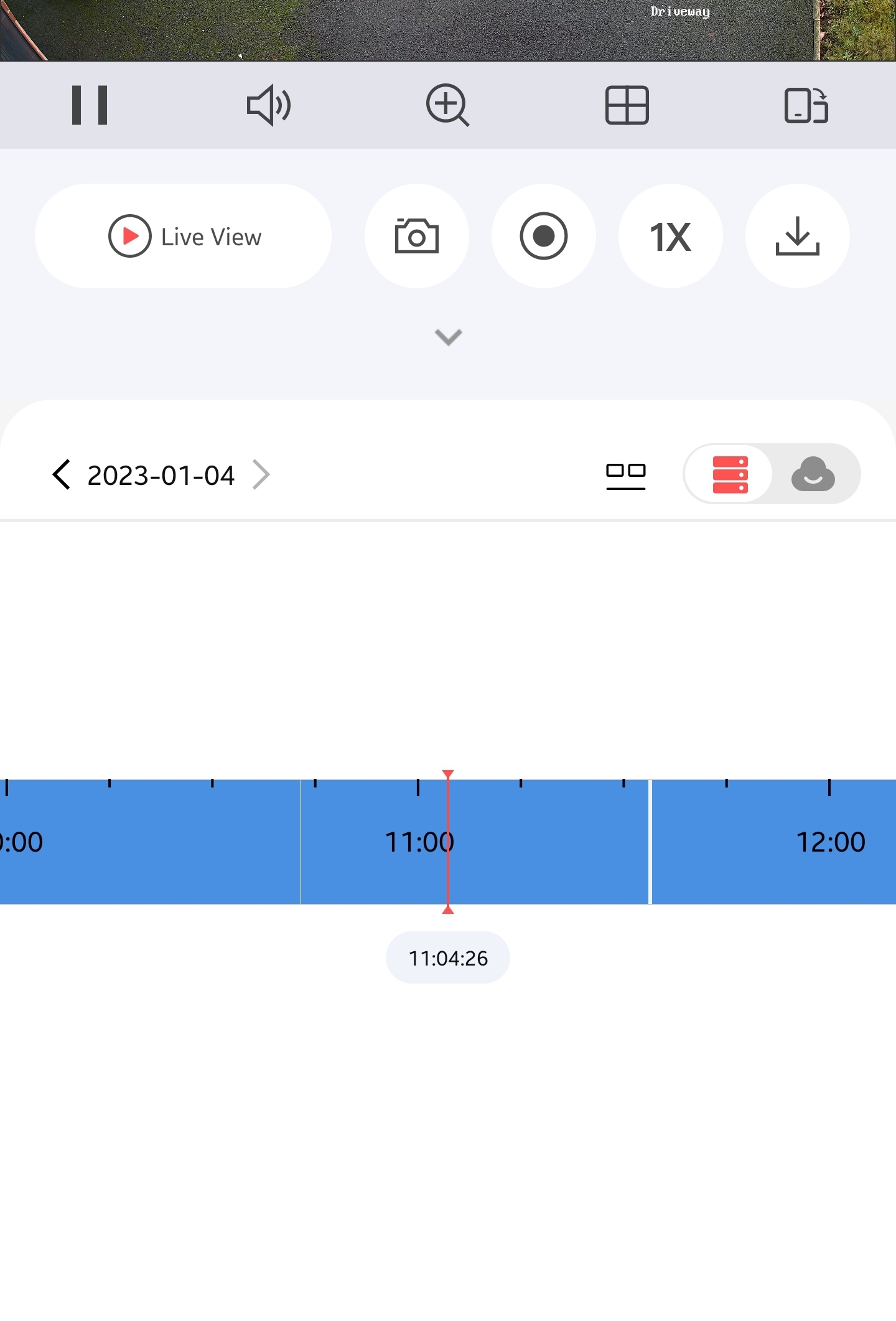Switch to Live View
896x1321 pixels.
(184, 236)
